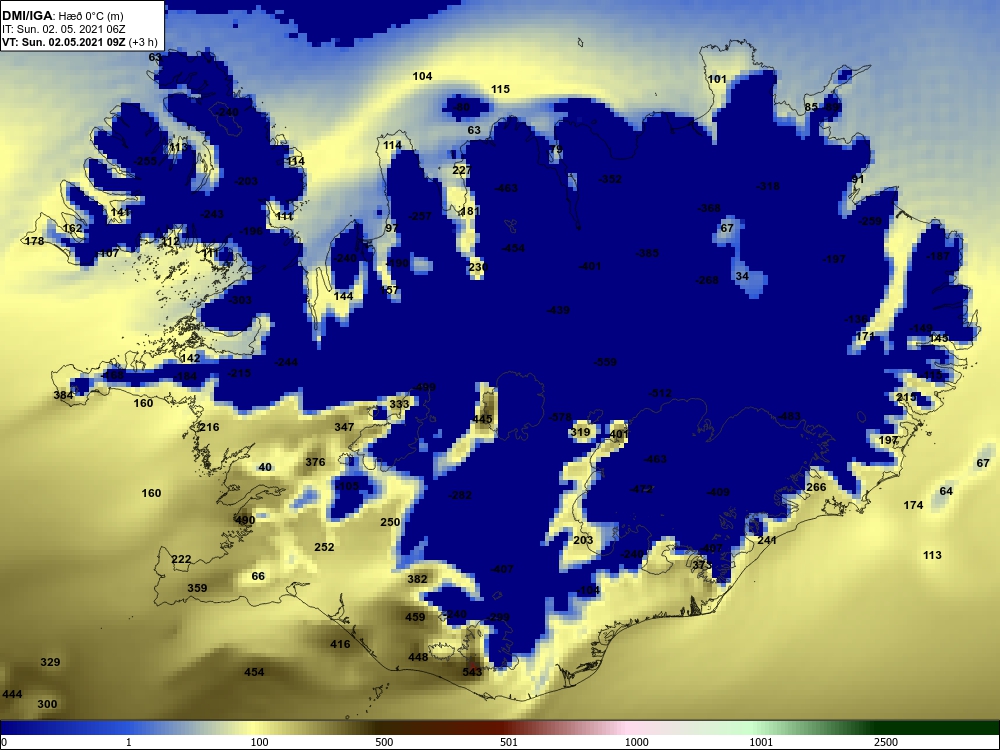Click the map value '416'

tap(340, 645)
